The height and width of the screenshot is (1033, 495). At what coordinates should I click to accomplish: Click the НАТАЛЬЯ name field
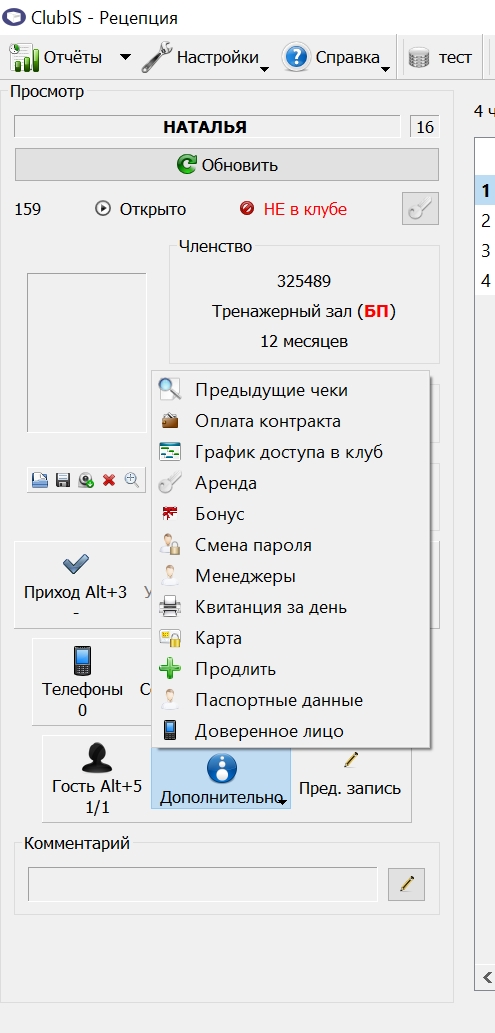(x=206, y=126)
